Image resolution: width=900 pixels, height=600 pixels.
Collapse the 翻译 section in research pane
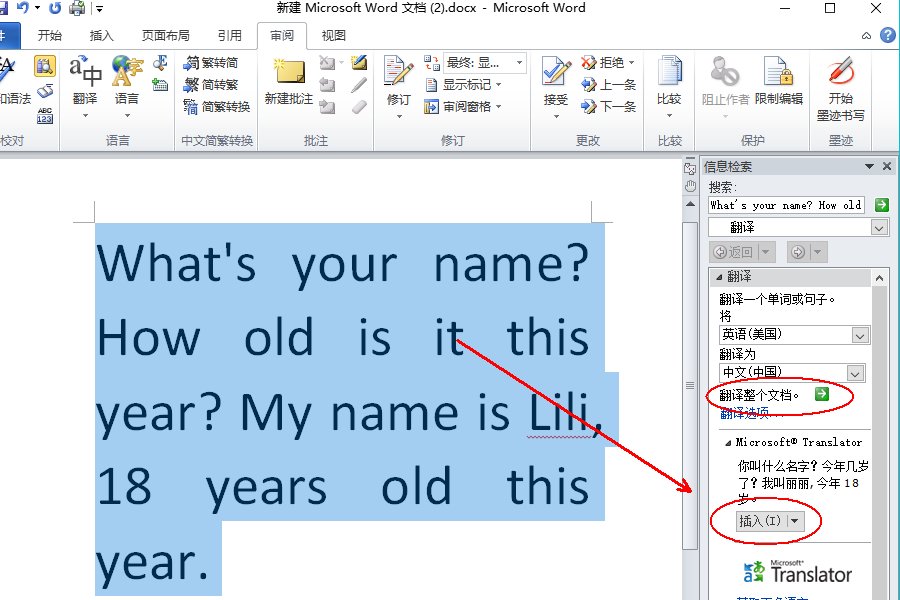coord(720,276)
